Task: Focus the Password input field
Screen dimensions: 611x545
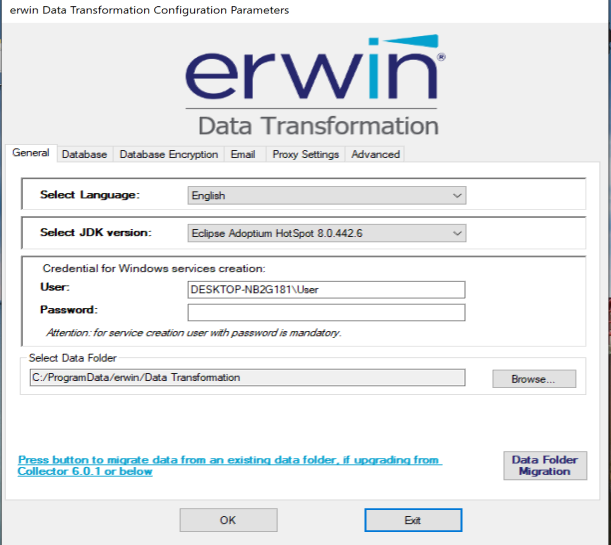Action: tap(326, 312)
